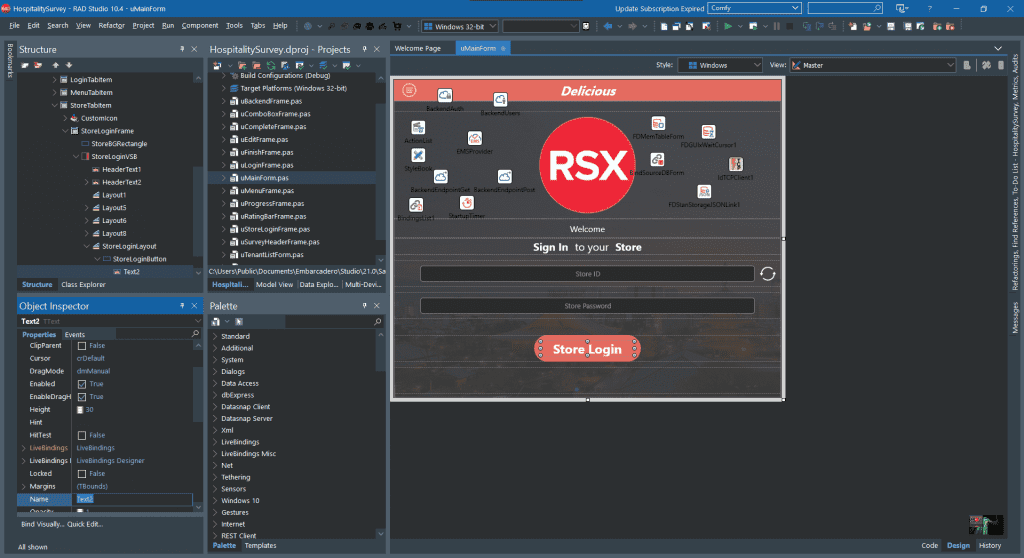Select the BackendEndpointPost component icon

tap(505, 176)
